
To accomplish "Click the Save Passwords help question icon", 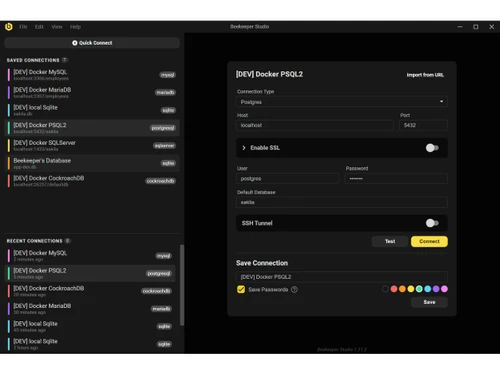I will pyautogui.click(x=294, y=289).
